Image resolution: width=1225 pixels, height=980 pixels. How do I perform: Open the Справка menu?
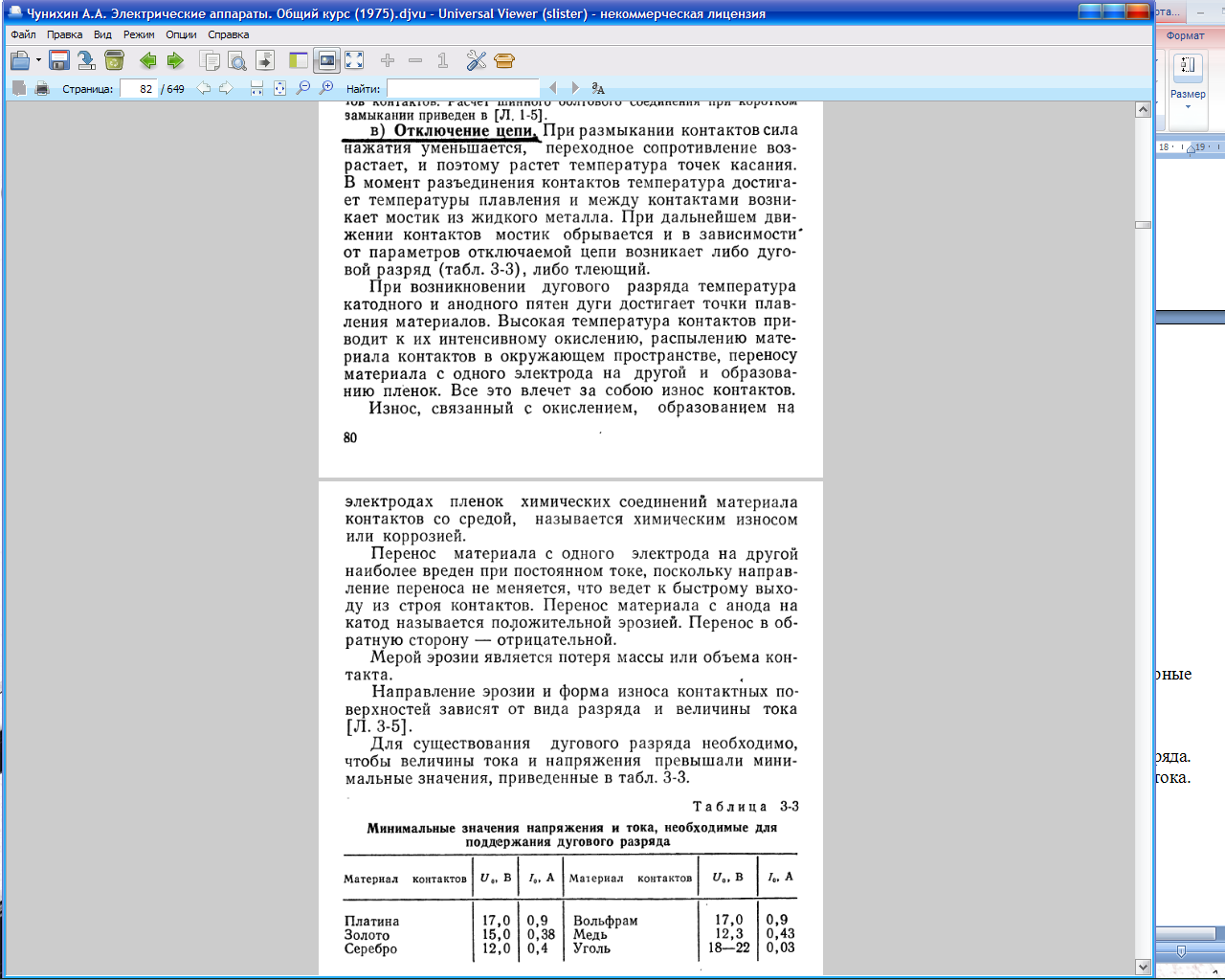(229, 34)
